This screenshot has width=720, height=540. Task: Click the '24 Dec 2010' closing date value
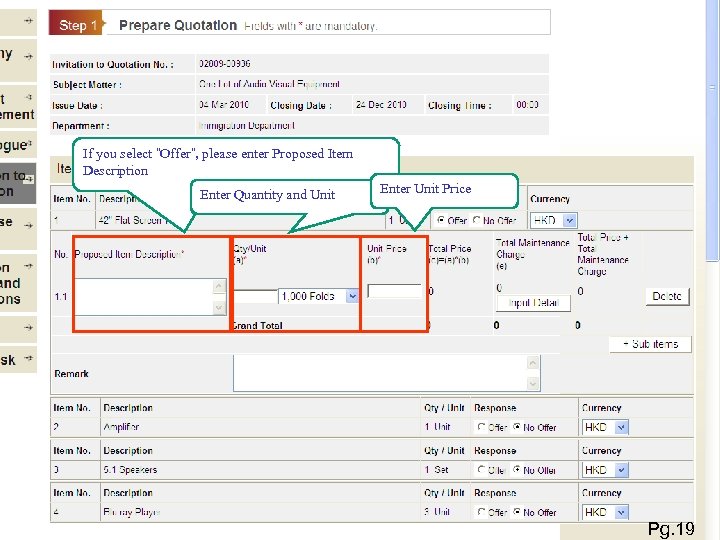coord(381,105)
